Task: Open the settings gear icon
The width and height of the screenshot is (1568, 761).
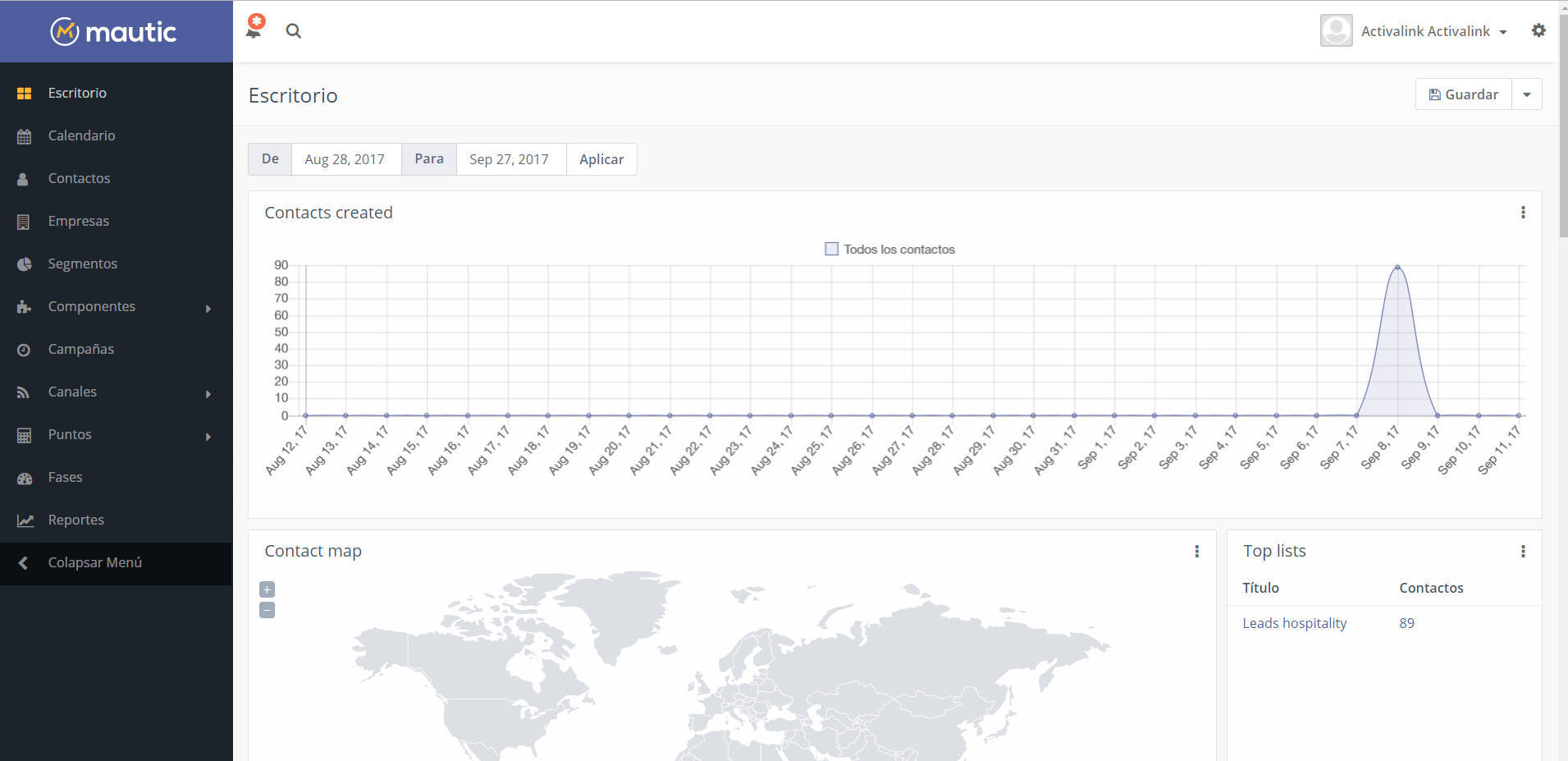Action: 1538,30
